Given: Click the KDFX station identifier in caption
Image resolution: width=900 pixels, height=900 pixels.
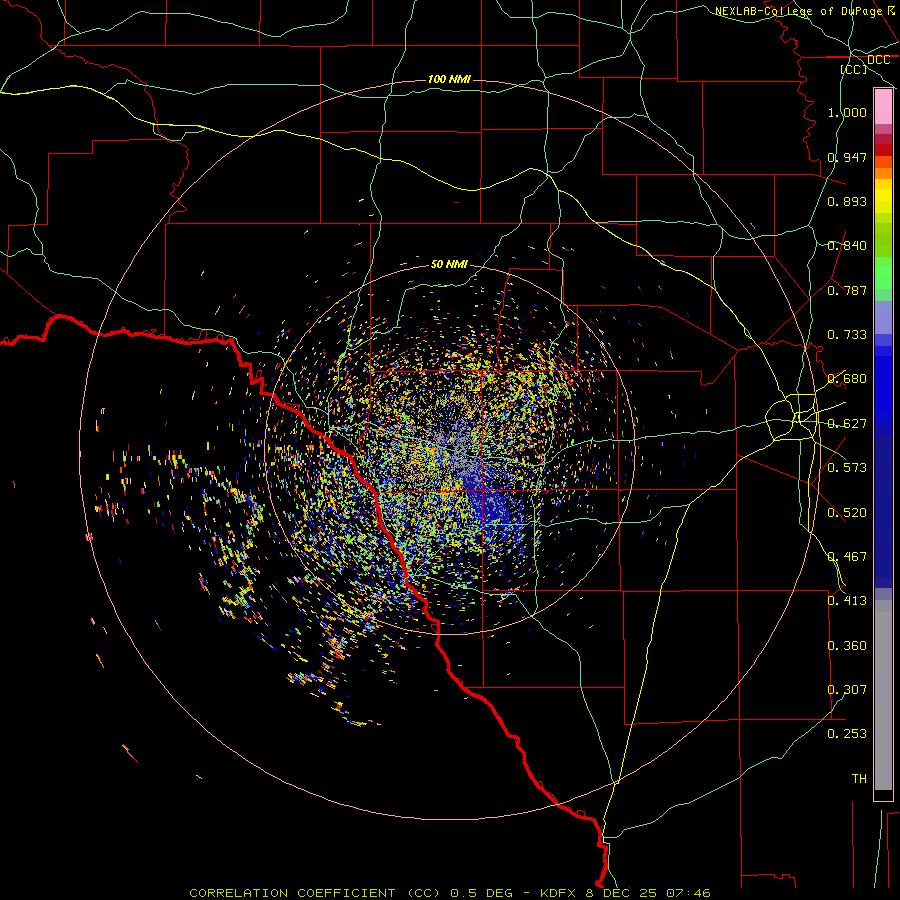Looking at the screenshot, I should (x=559, y=893).
